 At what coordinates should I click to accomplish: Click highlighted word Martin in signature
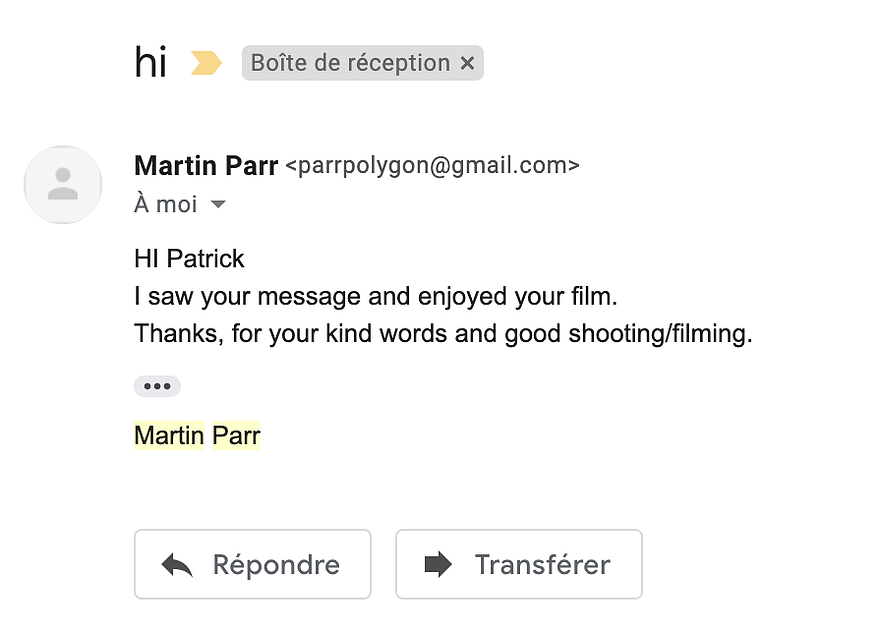click(x=169, y=435)
